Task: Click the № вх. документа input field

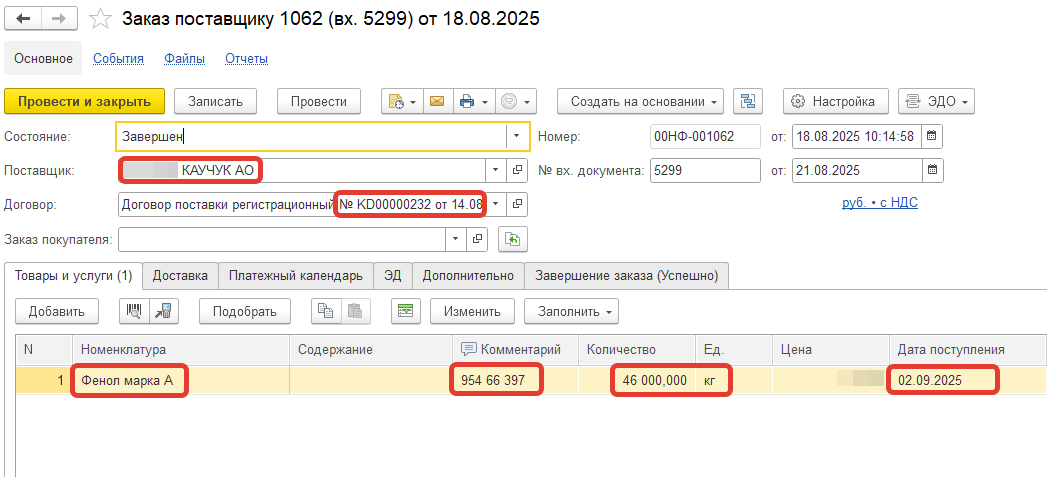Action: click(x=704, y=170)
